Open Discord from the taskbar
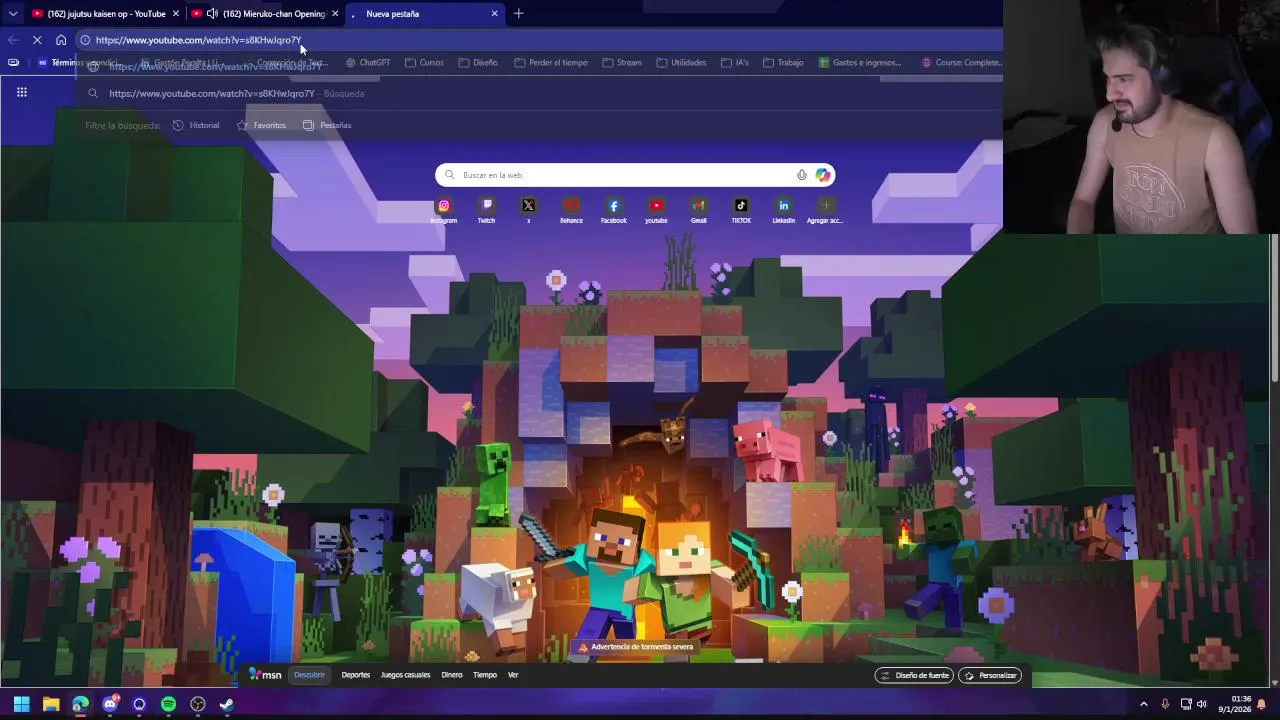This screenshot has height=720, width=1280. tap(110, 704)
